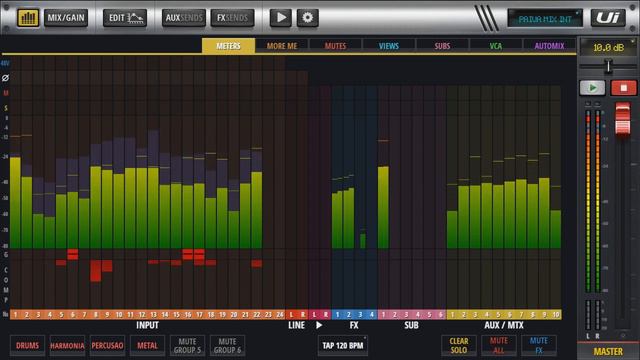Open the MIX/GAIN page
Screen dimensions: 640x360
pyautogui.click(x=66, y=18)
